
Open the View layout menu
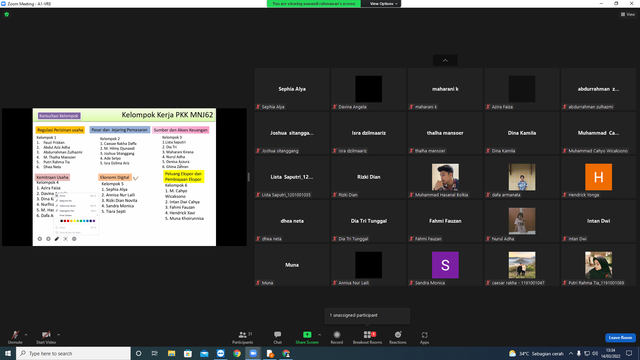pyautogui.click(x=628, y=14)
